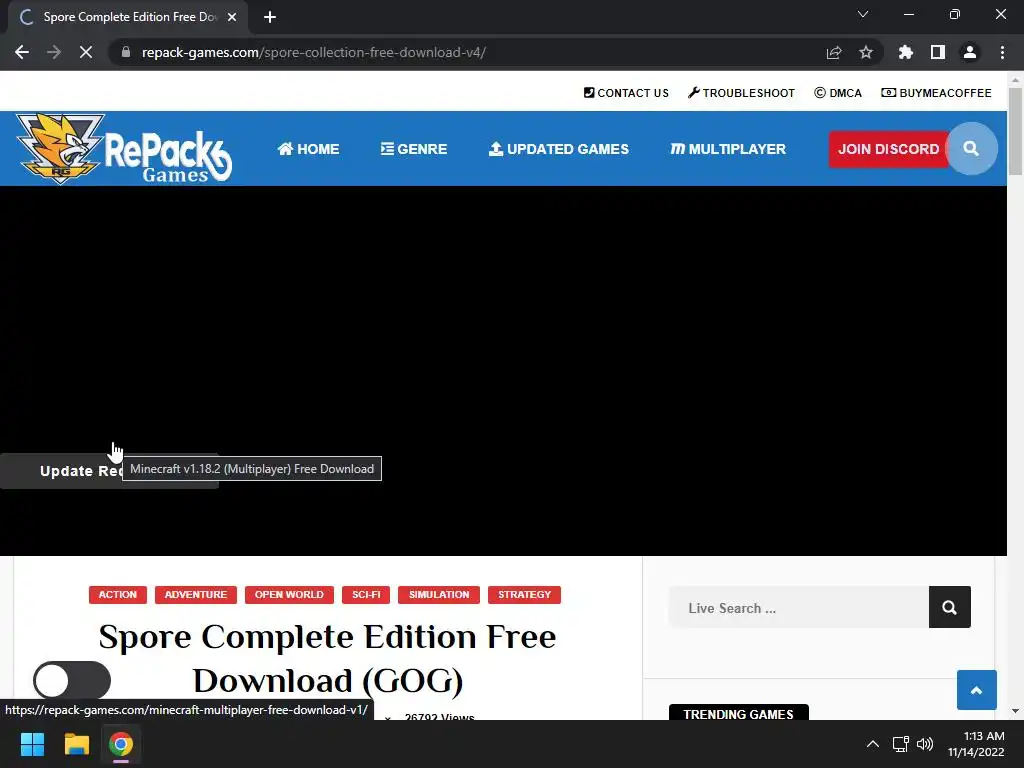1024x768 pixels.
Task: Click the address bar URL
Action: pyautogui.click(x=313, y=52)
